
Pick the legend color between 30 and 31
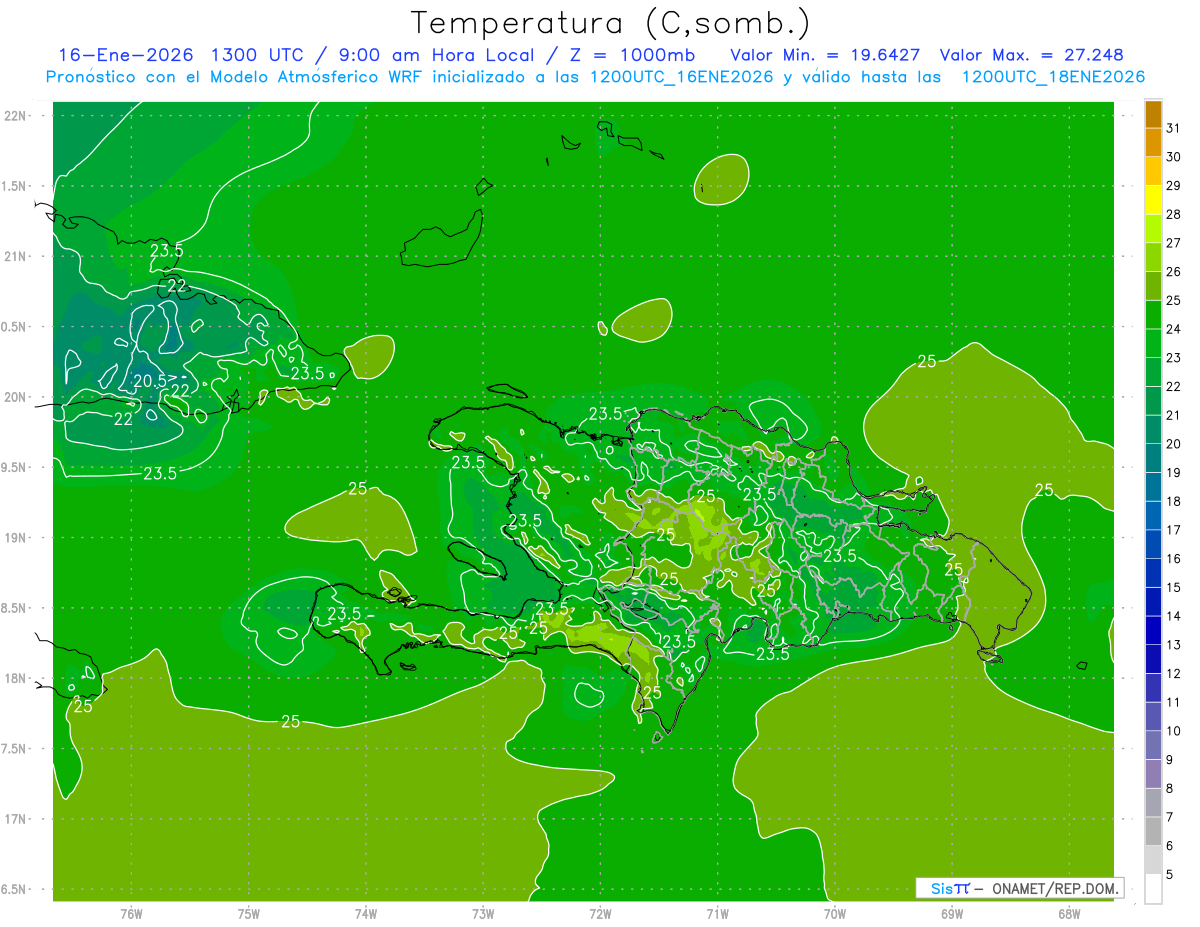coord(1154,142)
